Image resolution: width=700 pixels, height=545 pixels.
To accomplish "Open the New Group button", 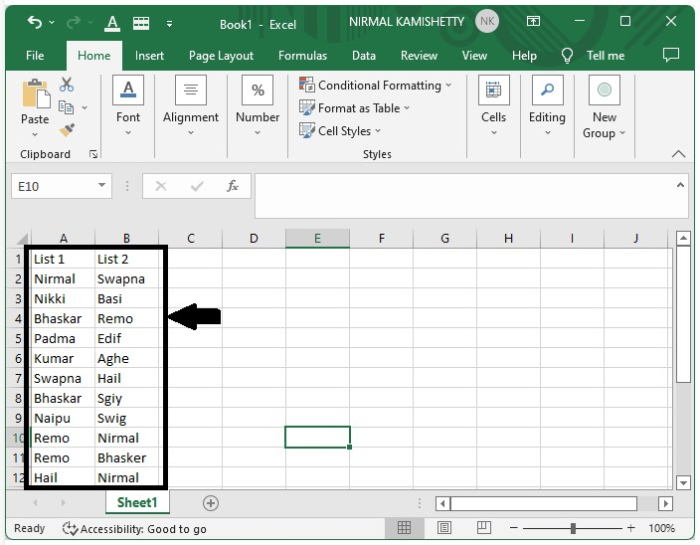I will click(x=604, y=107).
